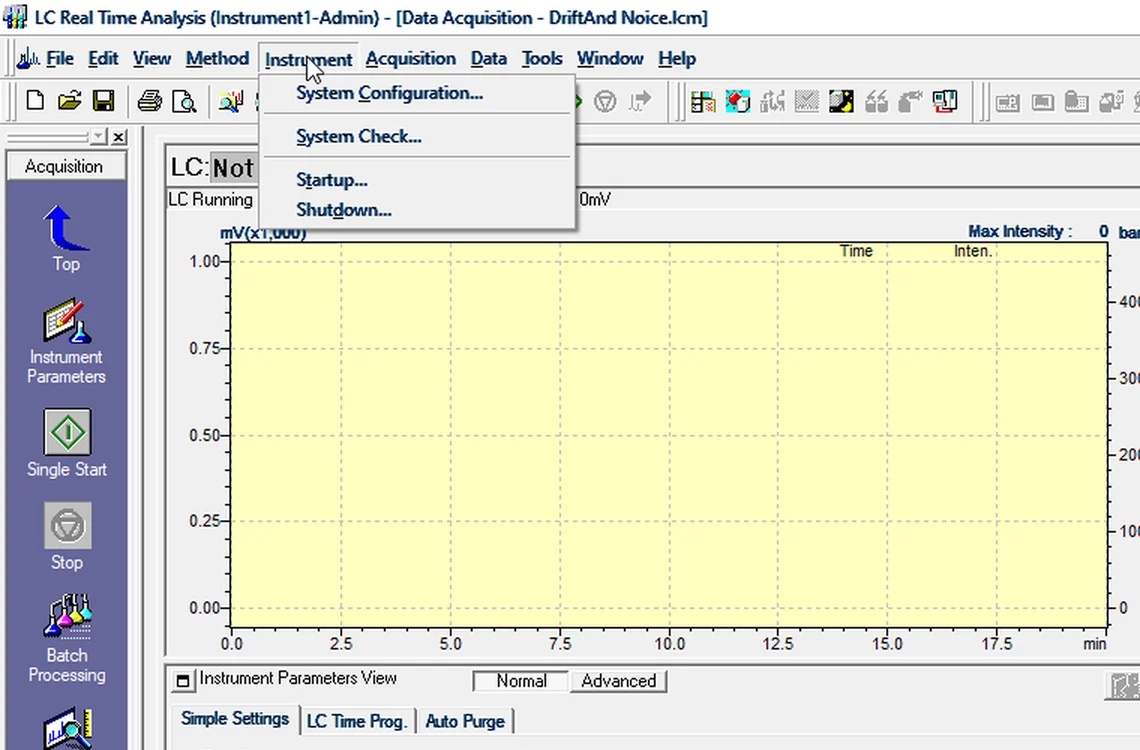Open the Edit menu

pos(103,58)
